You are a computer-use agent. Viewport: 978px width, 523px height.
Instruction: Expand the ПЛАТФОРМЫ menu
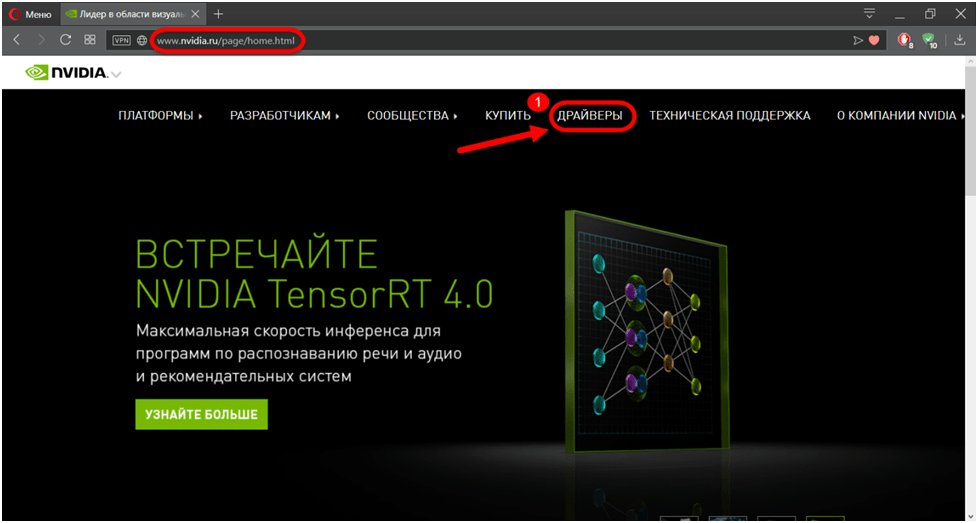[x=160, y=116]
